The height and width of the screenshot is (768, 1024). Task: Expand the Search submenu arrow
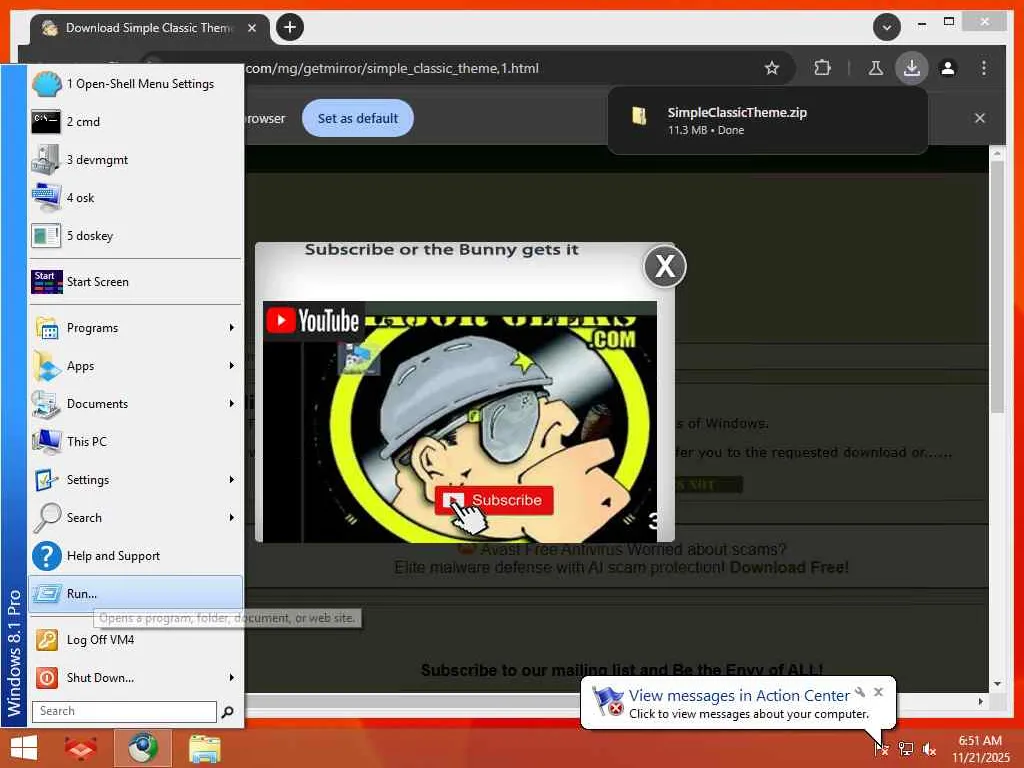pyautogui.click(x=232, y=517)
